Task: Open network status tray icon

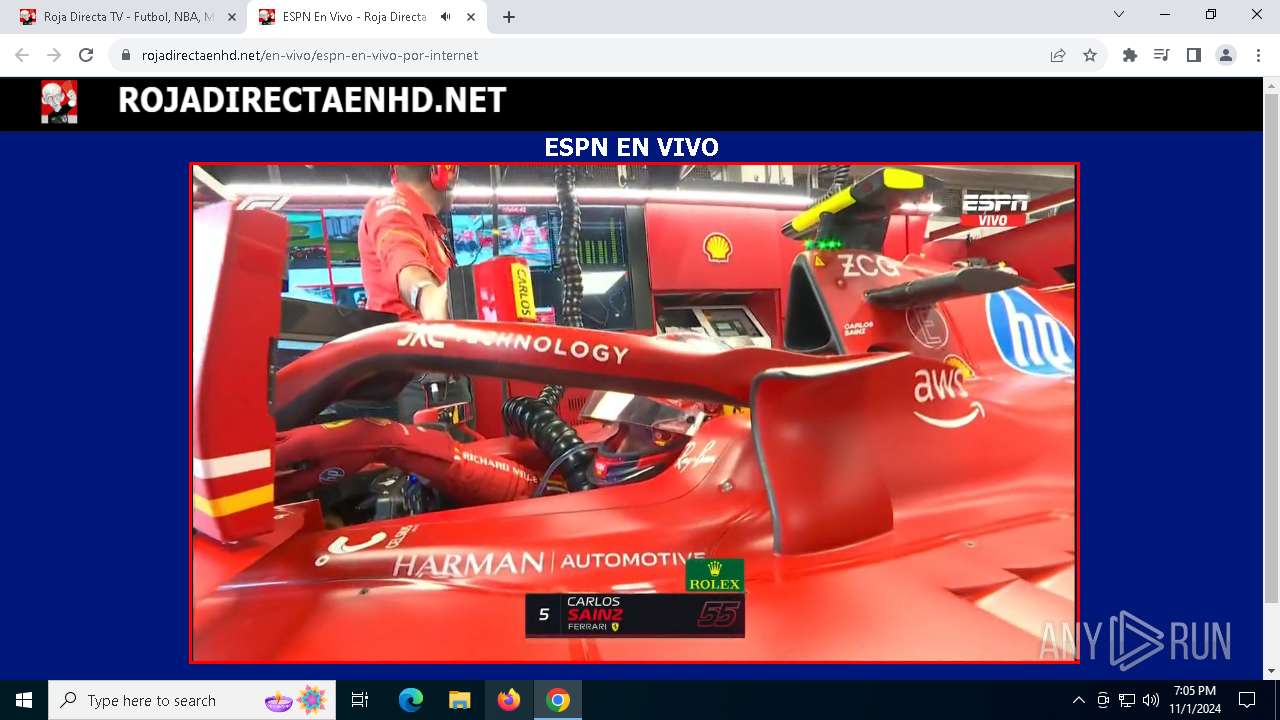Action: (1127, 700)
